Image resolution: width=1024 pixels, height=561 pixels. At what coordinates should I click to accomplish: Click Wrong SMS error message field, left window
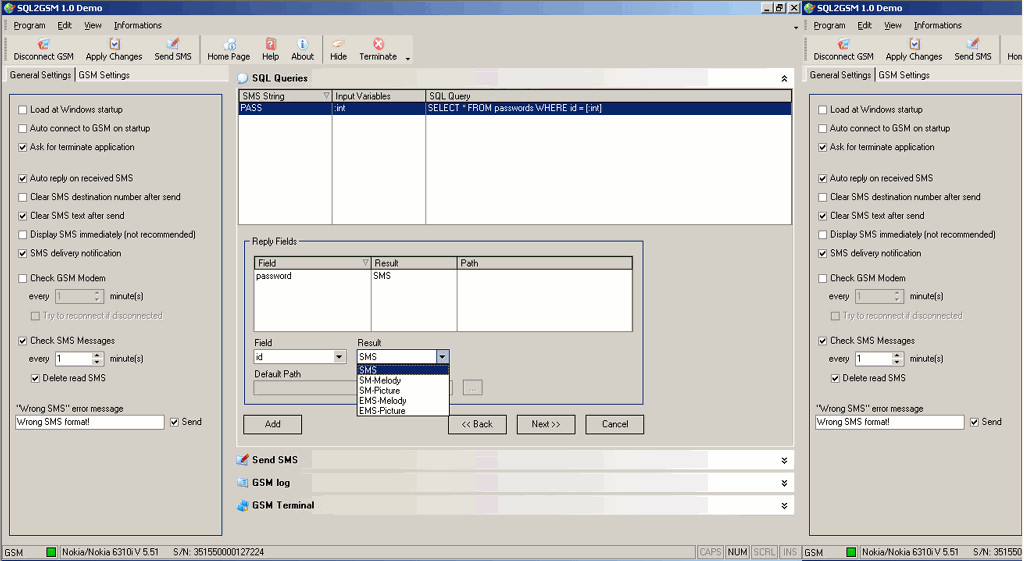click(89, 423)
